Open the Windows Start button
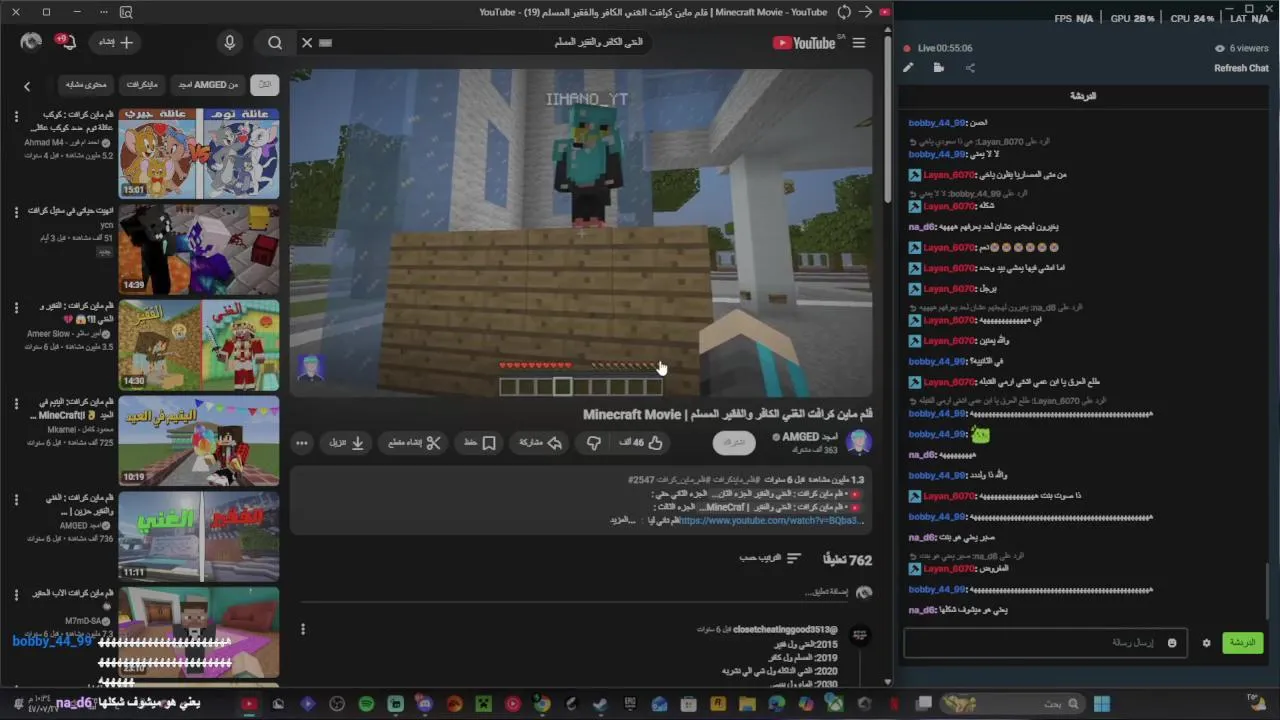Image resolution: width=1280 pixels, height=720 pixels. tap(1101, 704)
